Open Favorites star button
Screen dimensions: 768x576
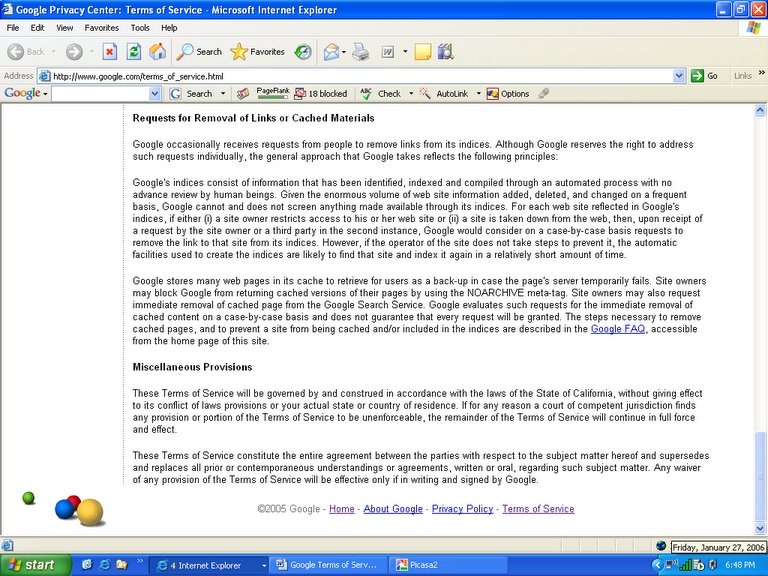258,51
